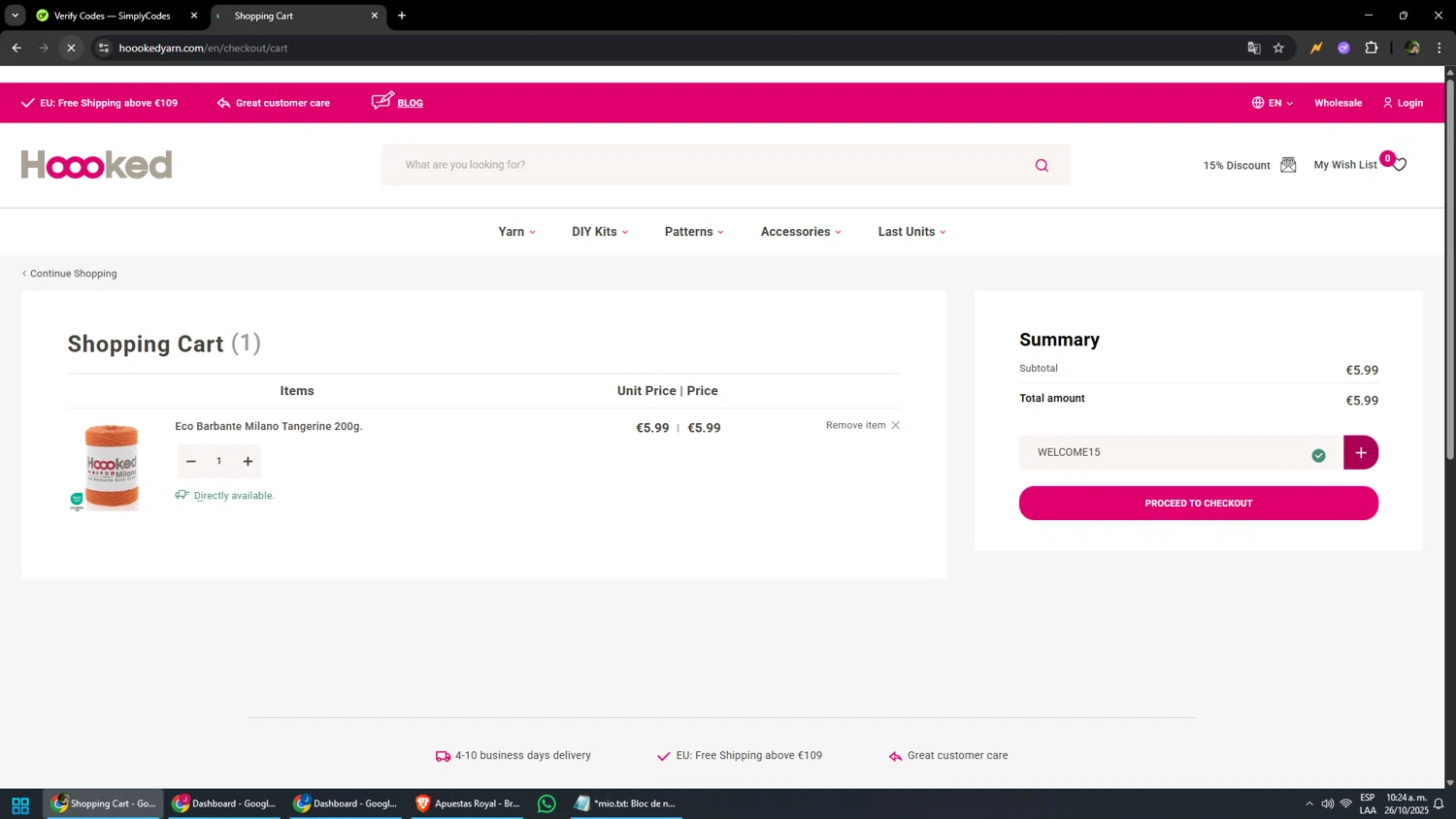Stop page loading in browser toolbar
The width and height of the screenshot is (1456, 819).
[x=71, y=48]
